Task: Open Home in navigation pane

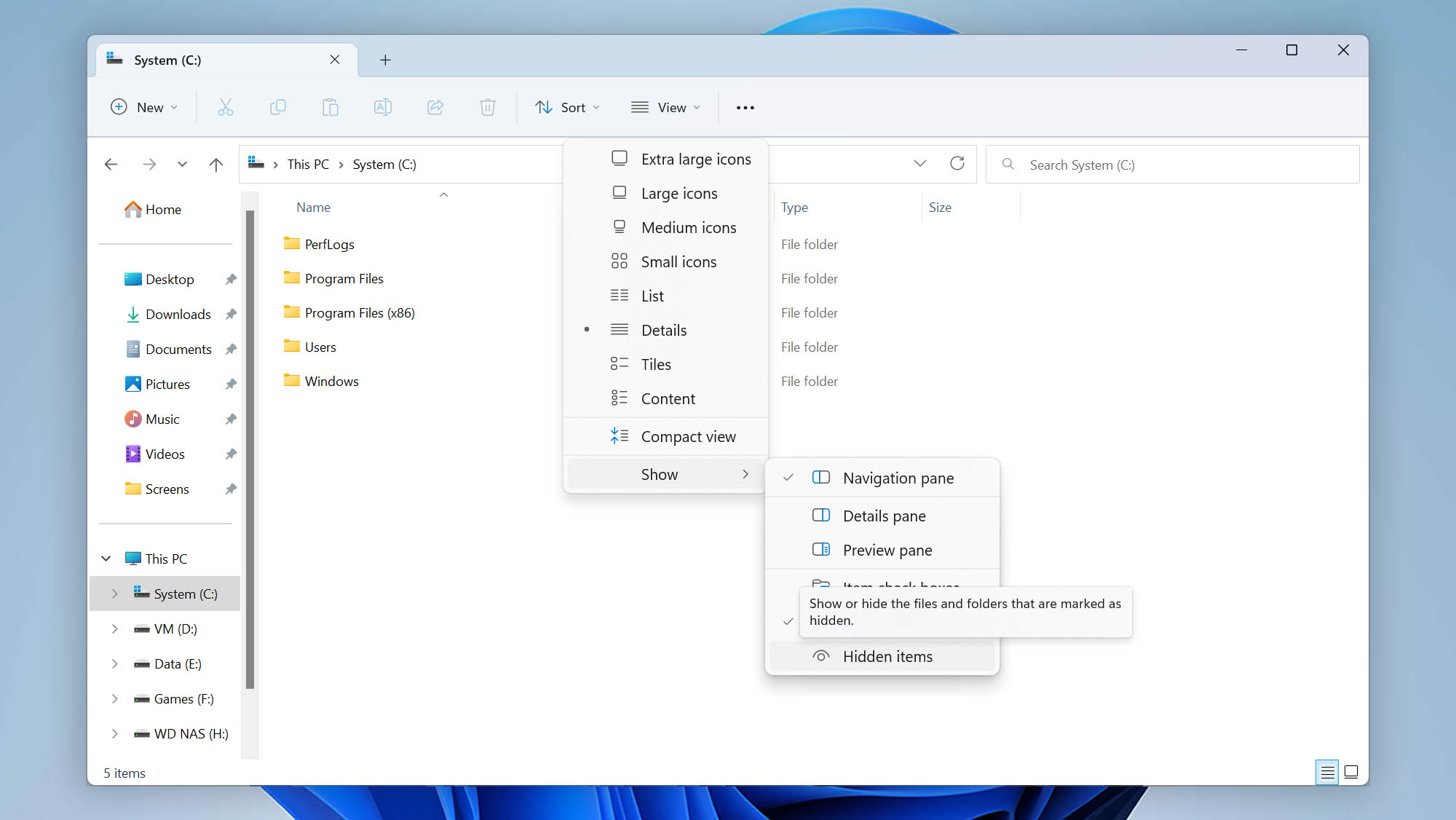Action: click(x=153, y=210)
